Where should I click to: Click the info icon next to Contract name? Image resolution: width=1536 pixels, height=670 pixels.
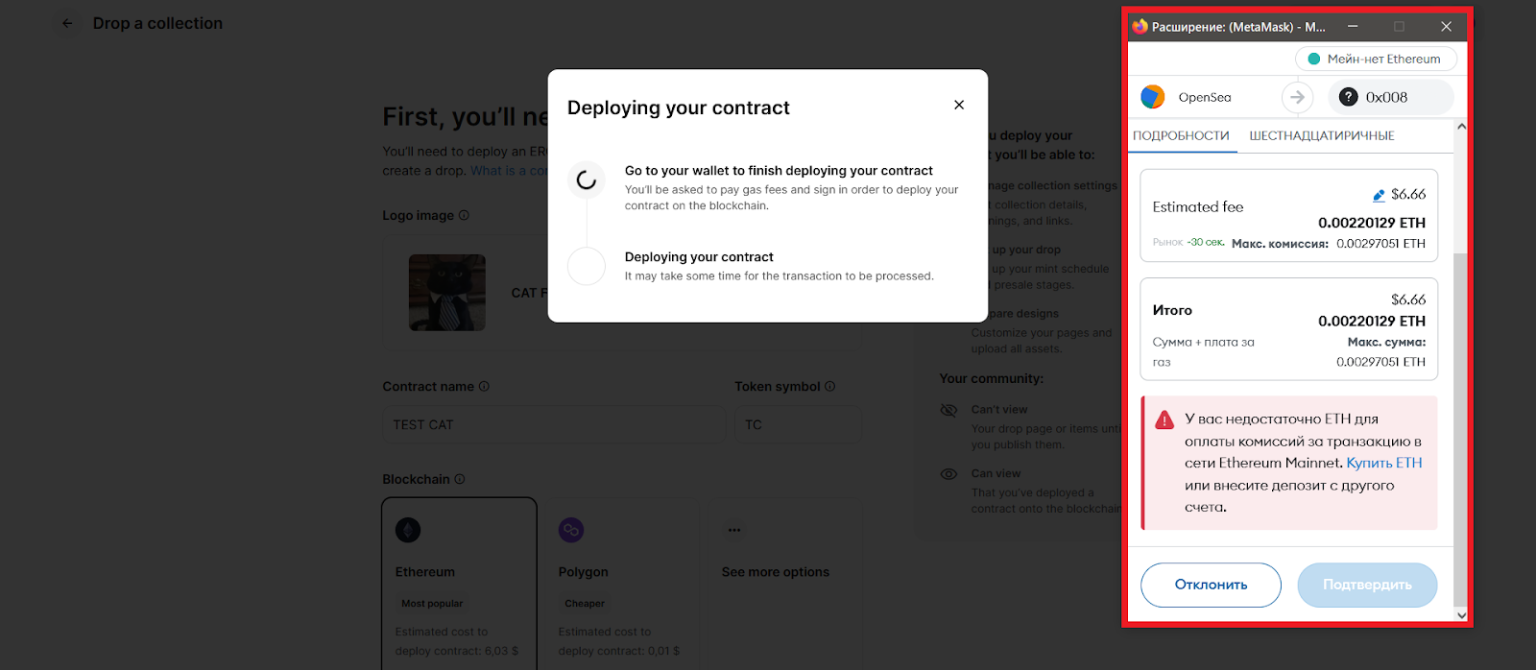point(484,386)
